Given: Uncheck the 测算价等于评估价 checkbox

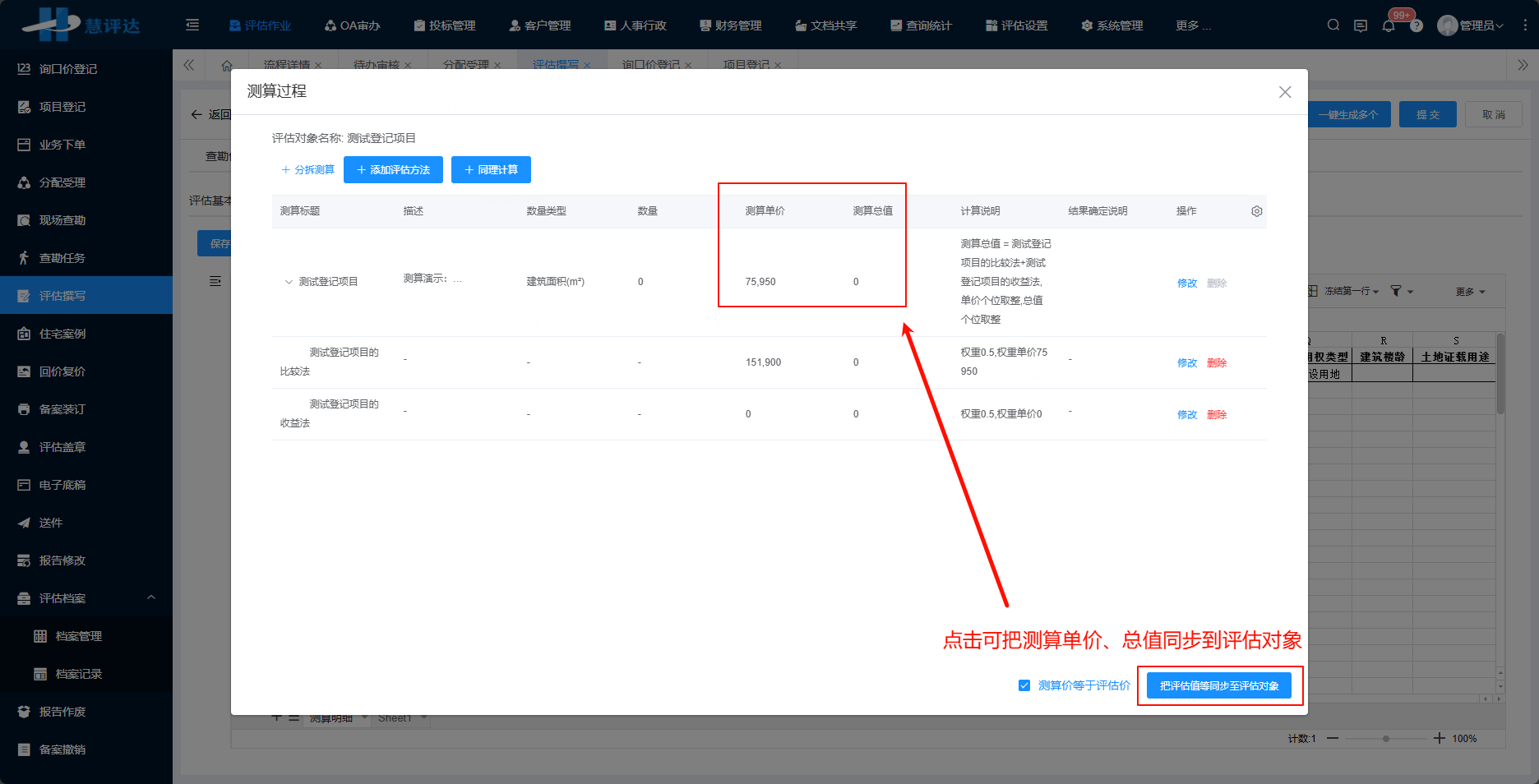Looking at the screenshot, I should [1024, 685].
